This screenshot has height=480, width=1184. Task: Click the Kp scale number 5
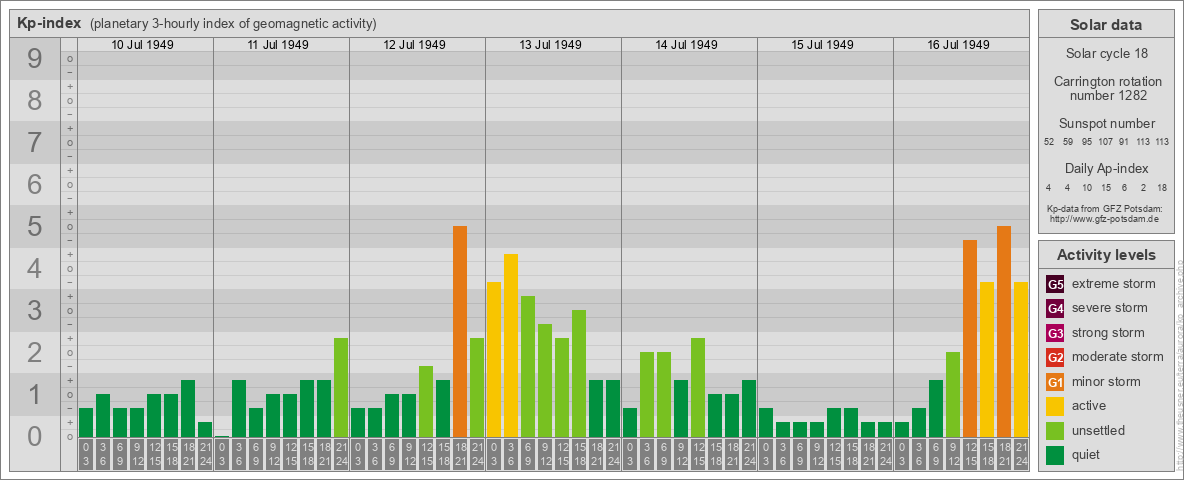tap(34, 226)
